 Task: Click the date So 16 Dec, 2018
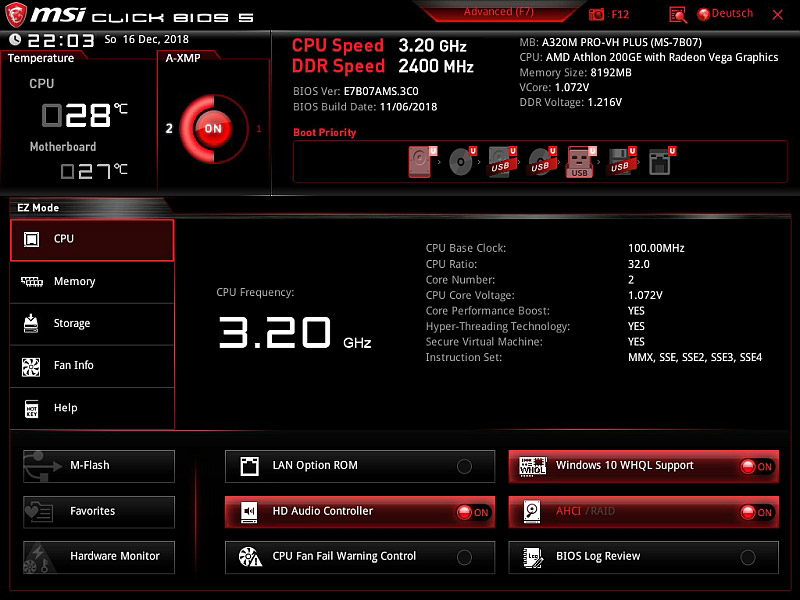tap(146, 39)
